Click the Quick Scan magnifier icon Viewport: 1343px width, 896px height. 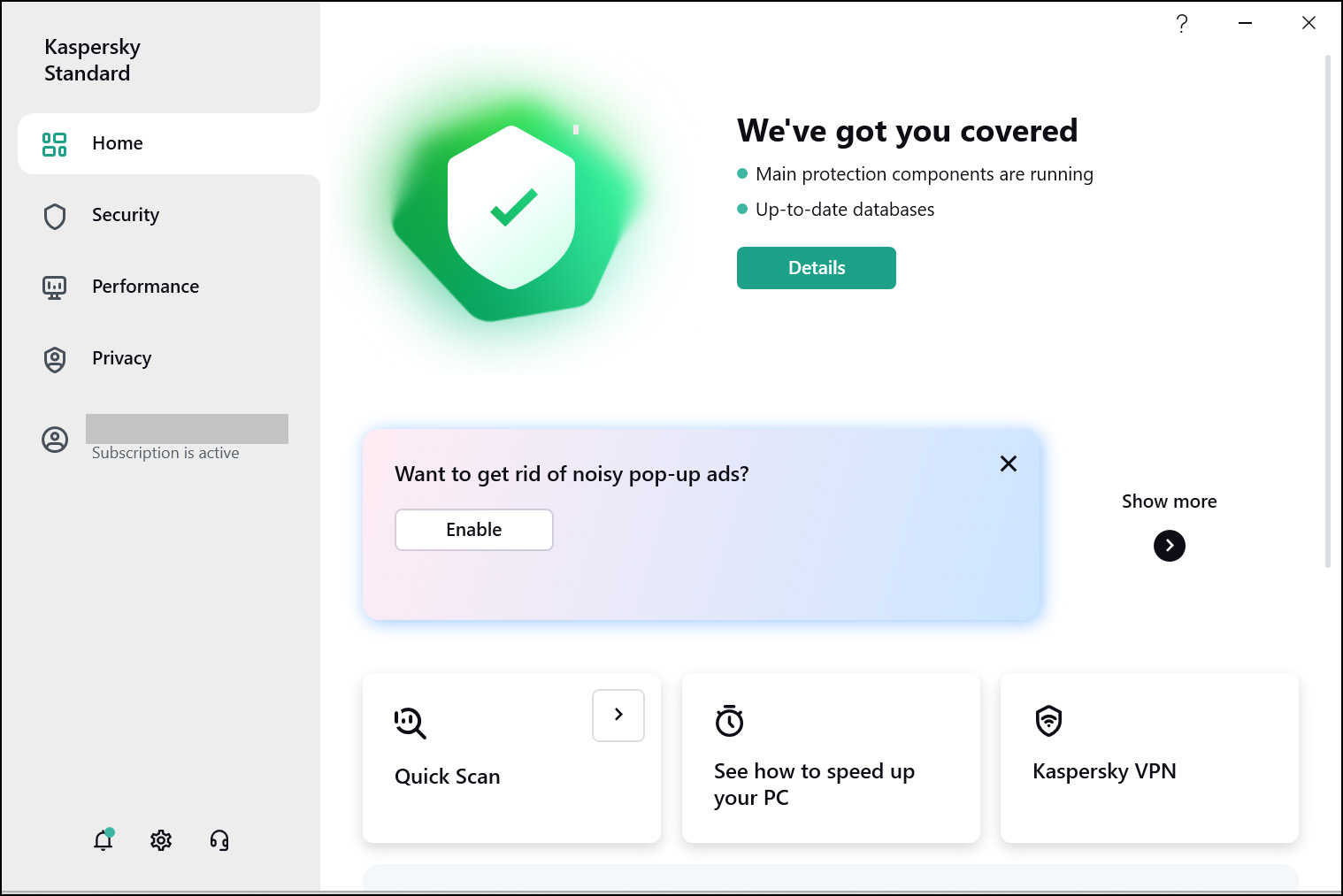coord(411,723)
